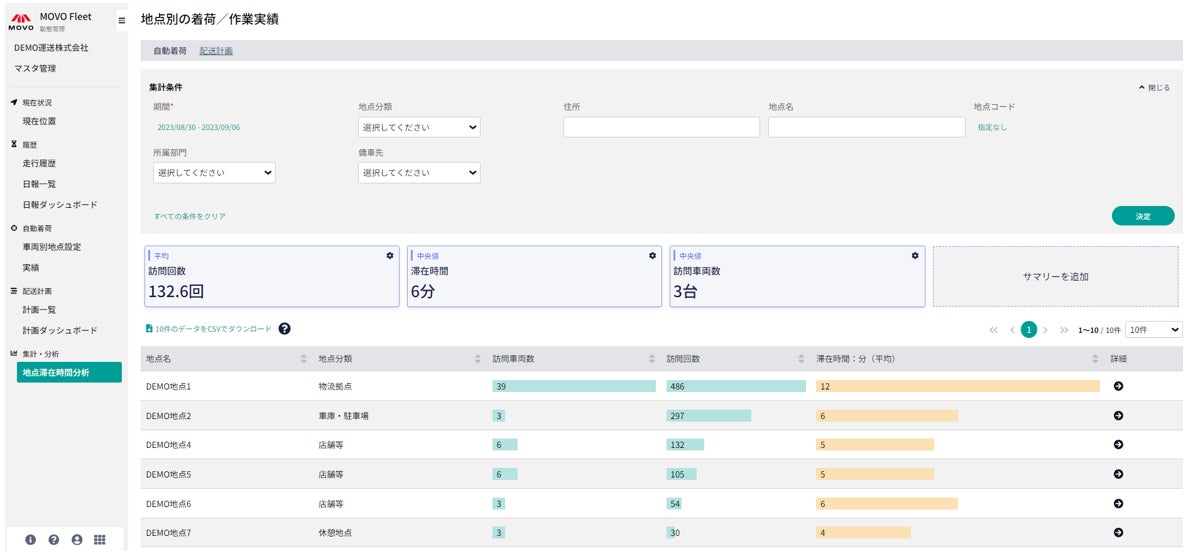Open details arrow for DEMO地点1 row
Screen dimensions: 1186x552
click(1118, 386)
